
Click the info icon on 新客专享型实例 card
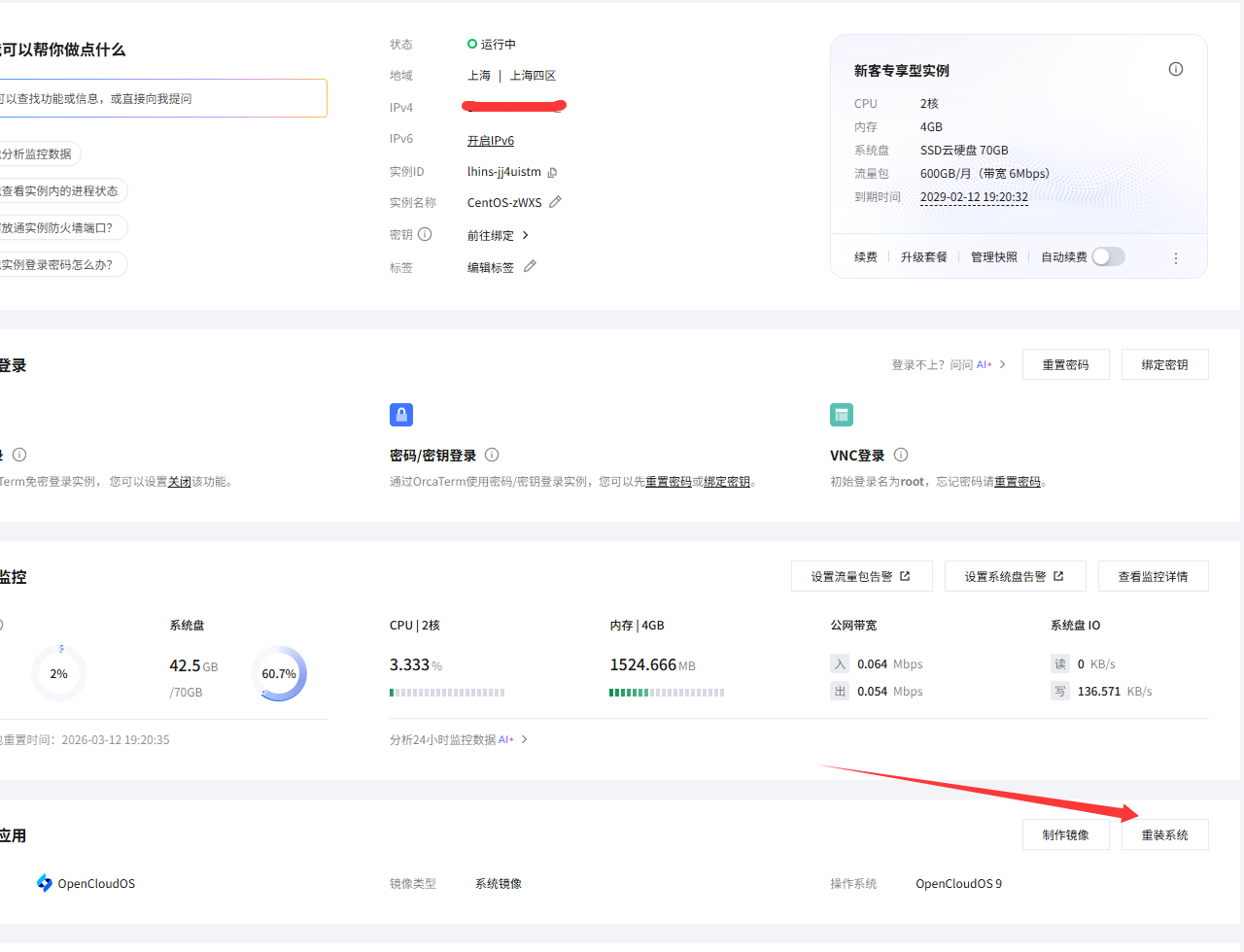pos(1175,69)
